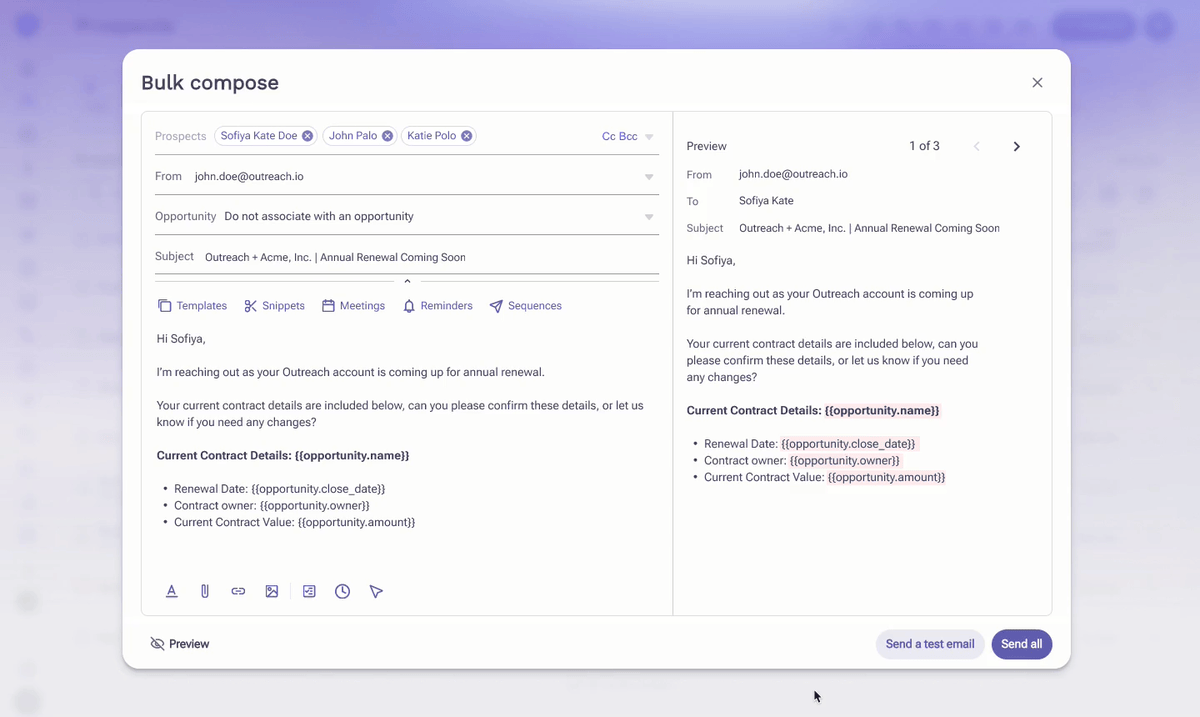
Task: Click the Cc link
Action: click(609, 136)
